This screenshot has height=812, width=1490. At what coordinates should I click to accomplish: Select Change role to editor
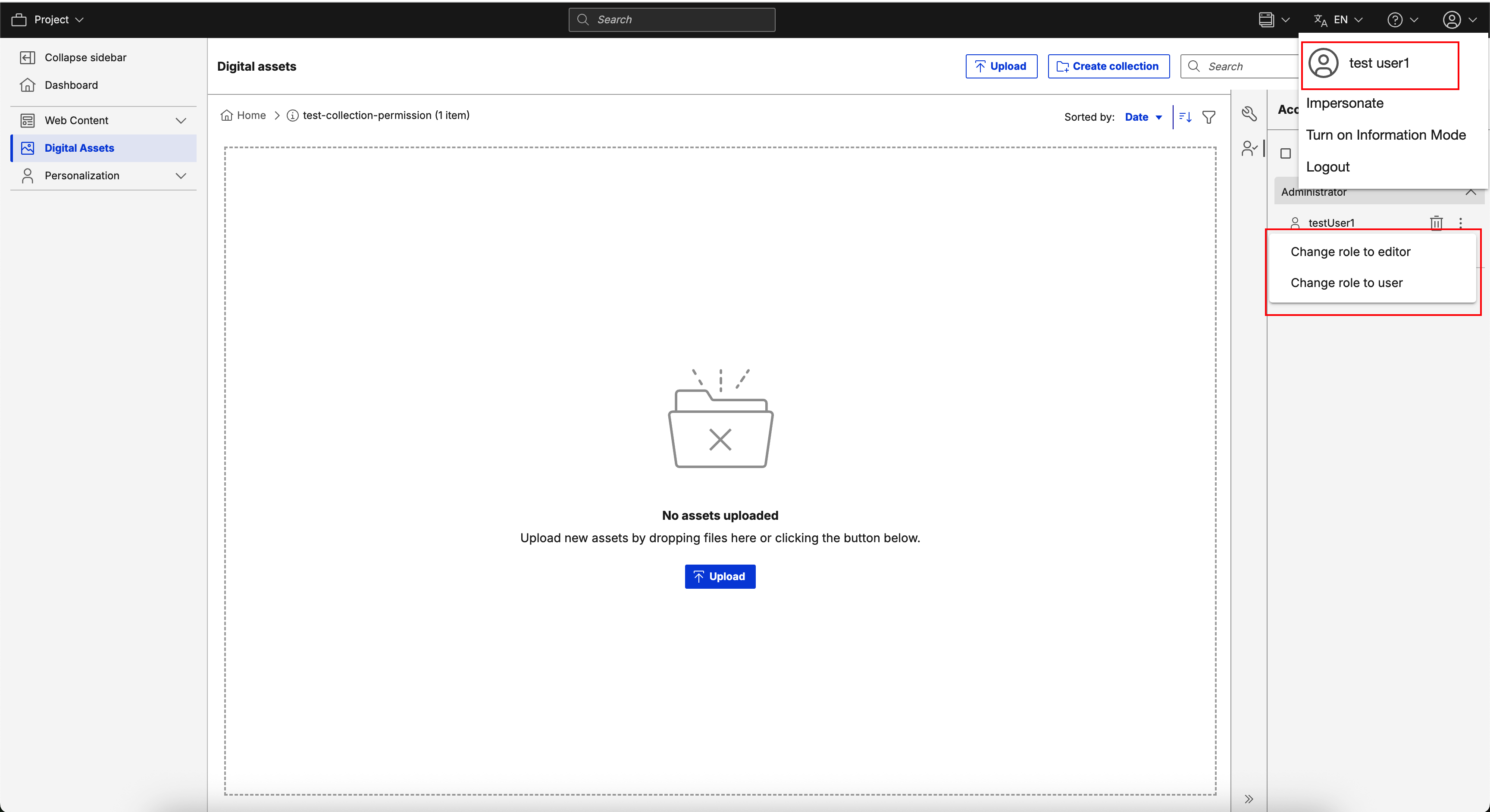1350,252
